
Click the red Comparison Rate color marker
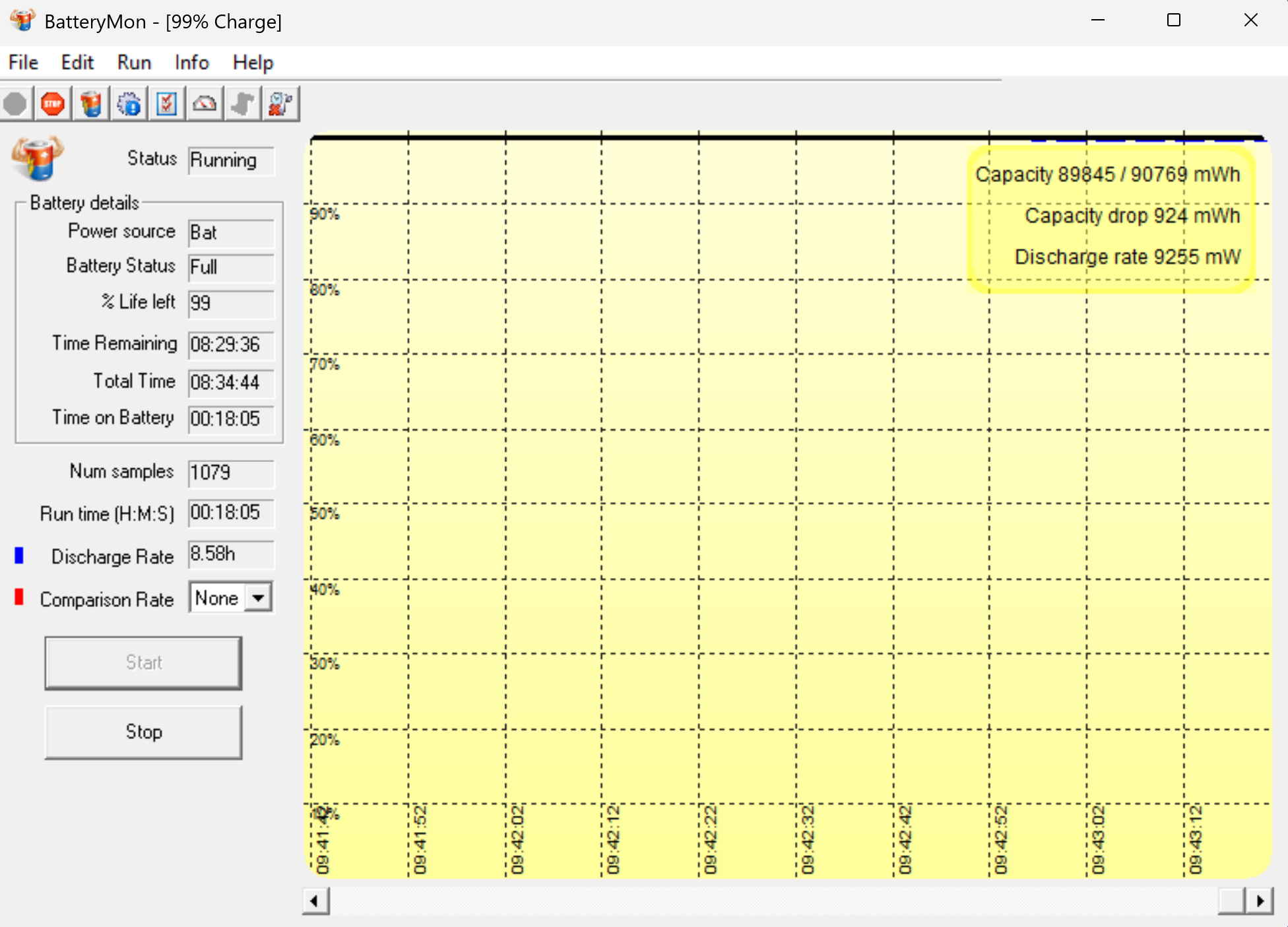[19, 597]
